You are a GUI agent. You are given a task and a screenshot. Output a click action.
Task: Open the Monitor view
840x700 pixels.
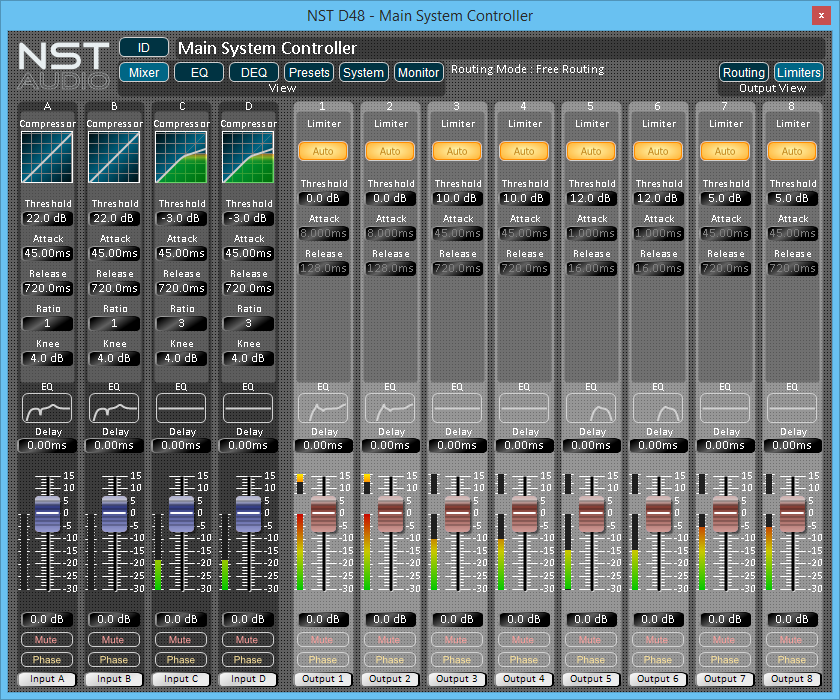(418, 72)
